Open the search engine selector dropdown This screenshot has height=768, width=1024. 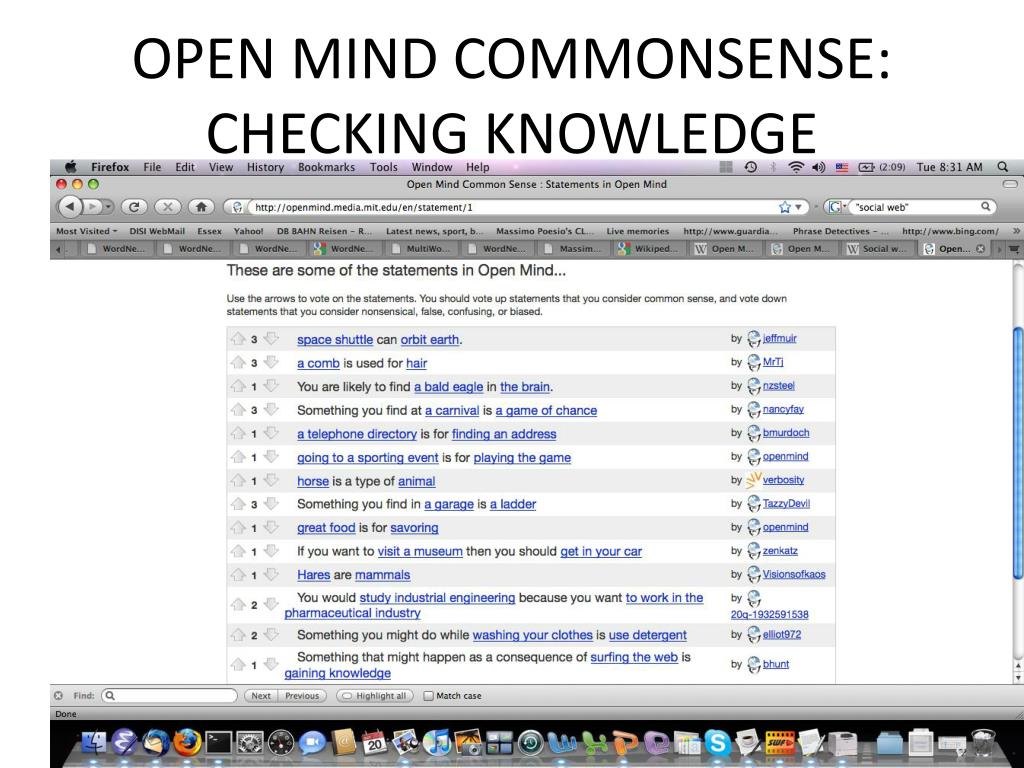coord(837,207)
